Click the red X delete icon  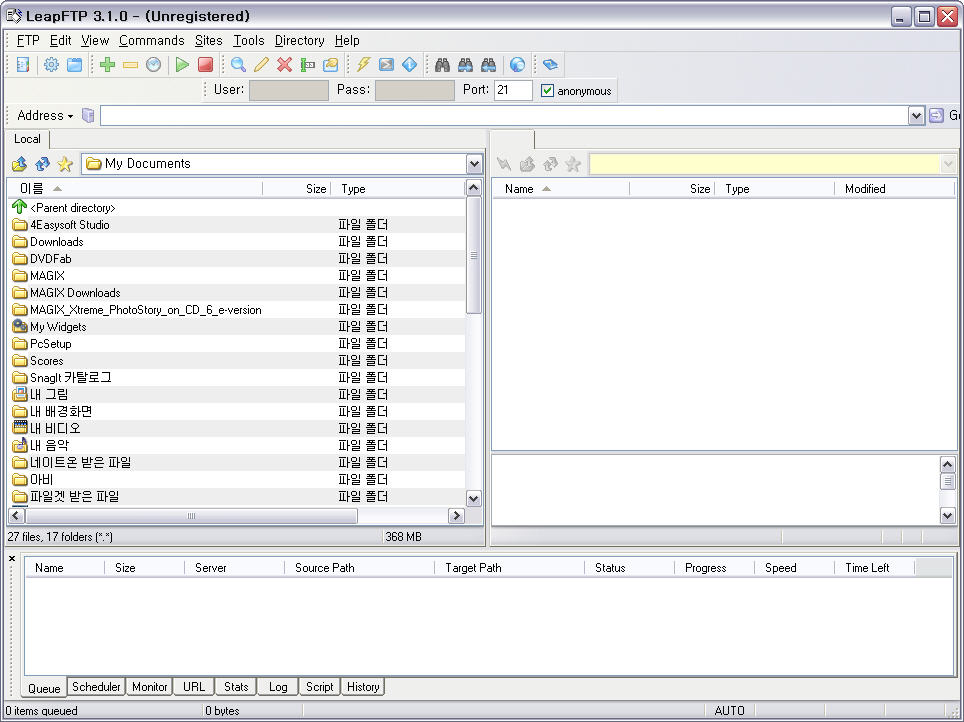point(284,65)
